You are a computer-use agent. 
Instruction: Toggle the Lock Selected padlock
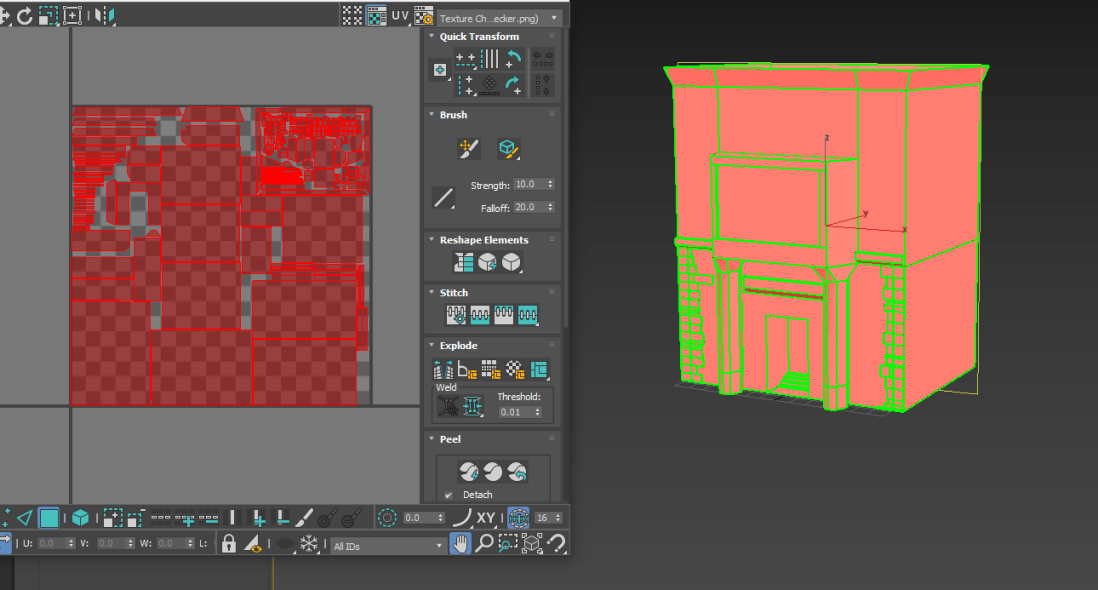229,544
